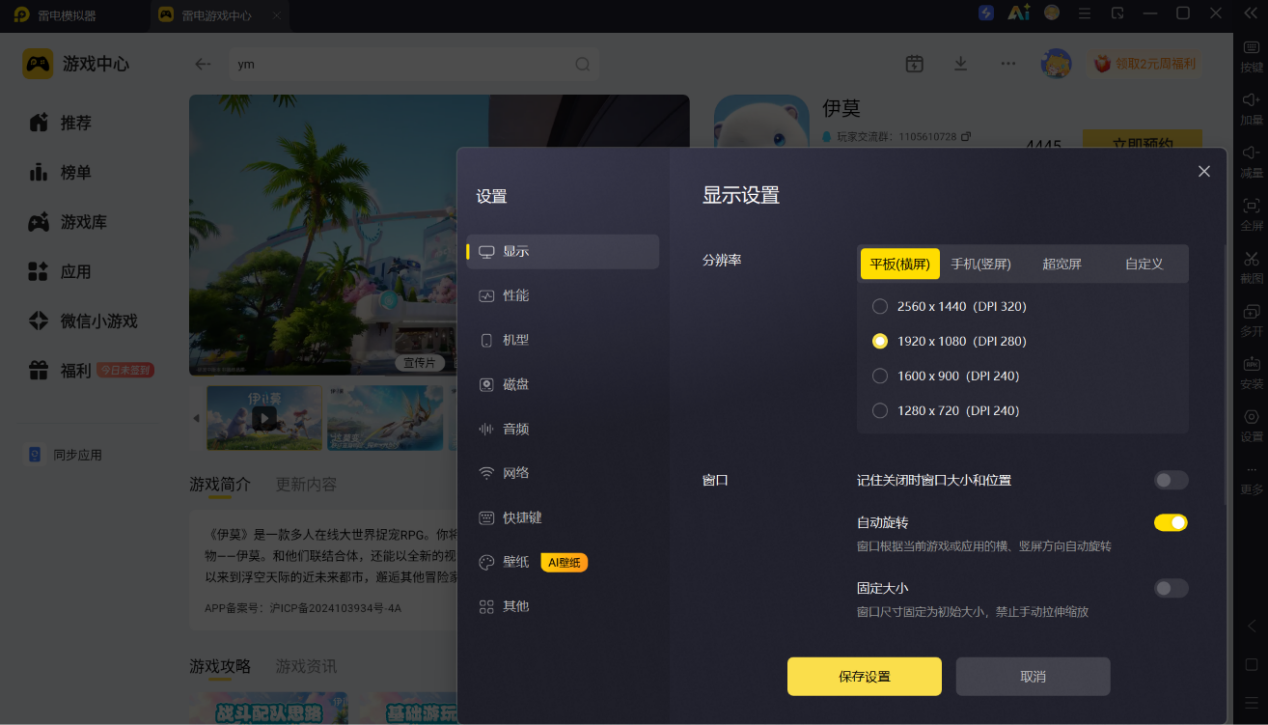The height and width of the screenshot is (725, 1268).
Task: Switch to the 自定义 resolution tab
Action: point(1144,264)
